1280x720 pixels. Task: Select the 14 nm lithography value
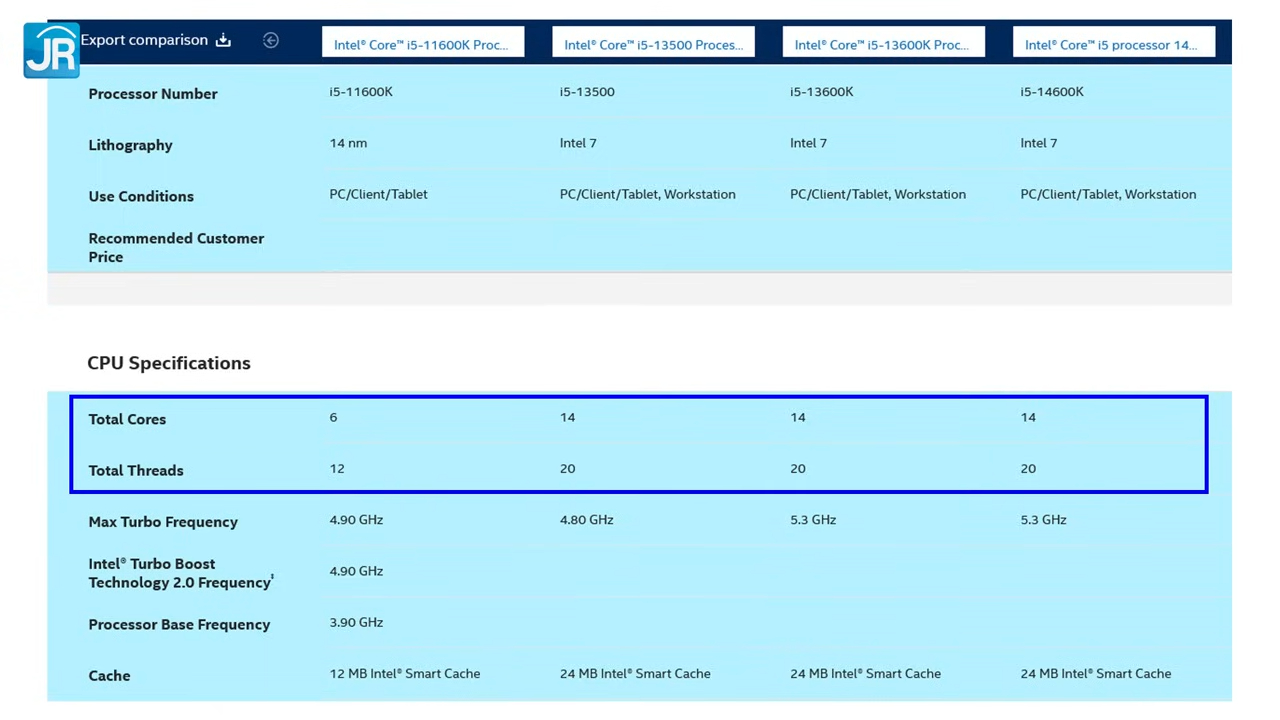[348, 143]
